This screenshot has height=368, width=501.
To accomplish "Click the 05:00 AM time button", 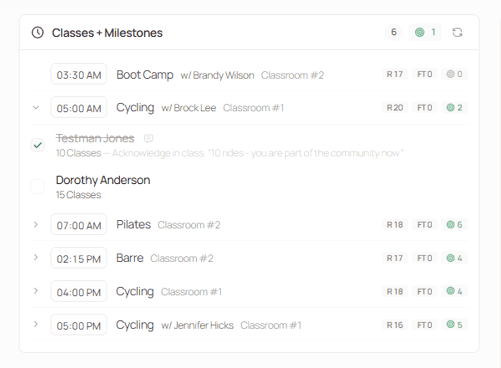I will tap(79, 107).
